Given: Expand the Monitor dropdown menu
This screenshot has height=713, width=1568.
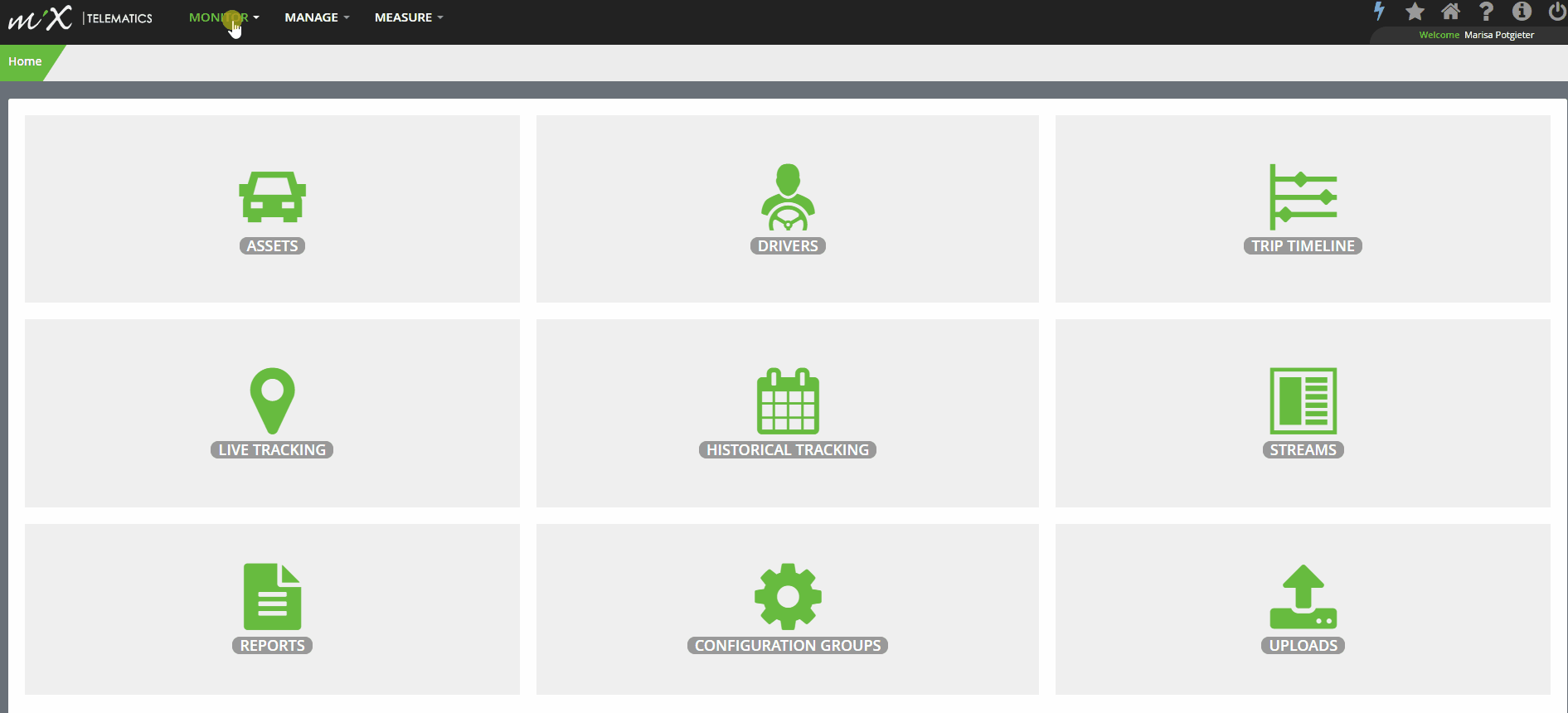Looking at the screenshot, I should 224,17.
